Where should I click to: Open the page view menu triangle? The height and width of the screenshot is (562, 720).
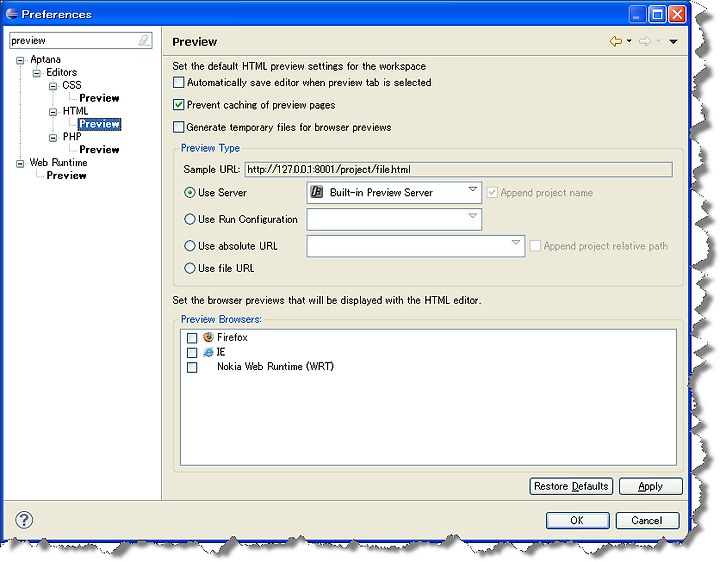pyautogui.click(x=673, y=41)
